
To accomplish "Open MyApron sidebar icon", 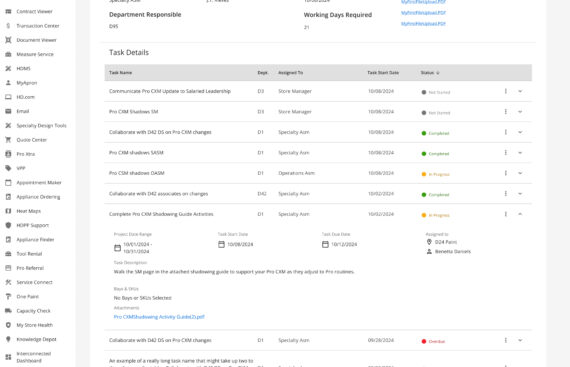I will [8, 83].
